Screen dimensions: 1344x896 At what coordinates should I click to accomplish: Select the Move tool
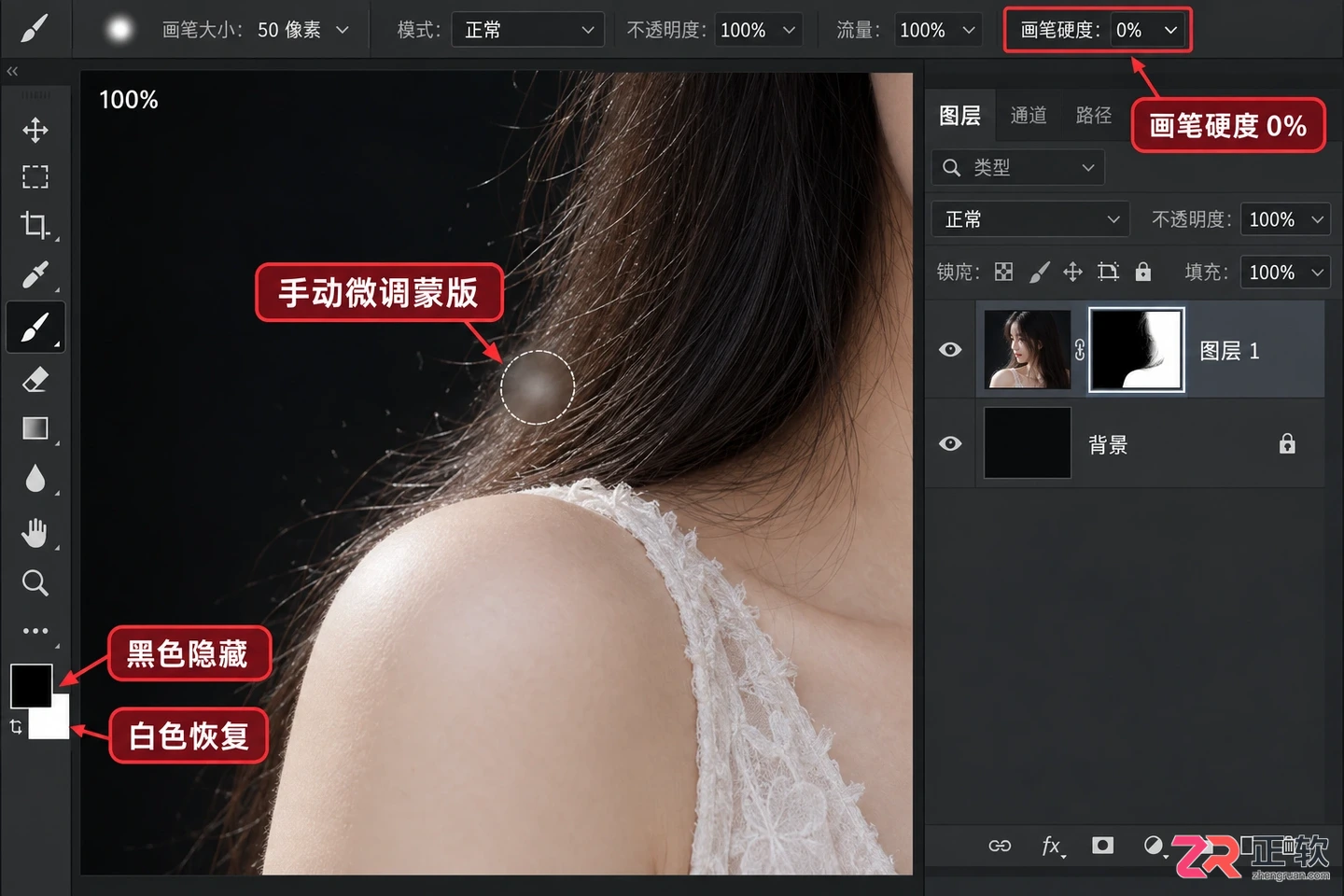[35, 130]
